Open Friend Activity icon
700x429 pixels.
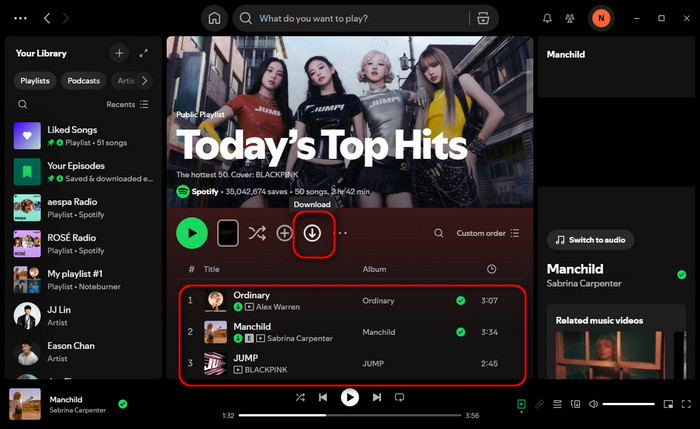coord(570,18)
